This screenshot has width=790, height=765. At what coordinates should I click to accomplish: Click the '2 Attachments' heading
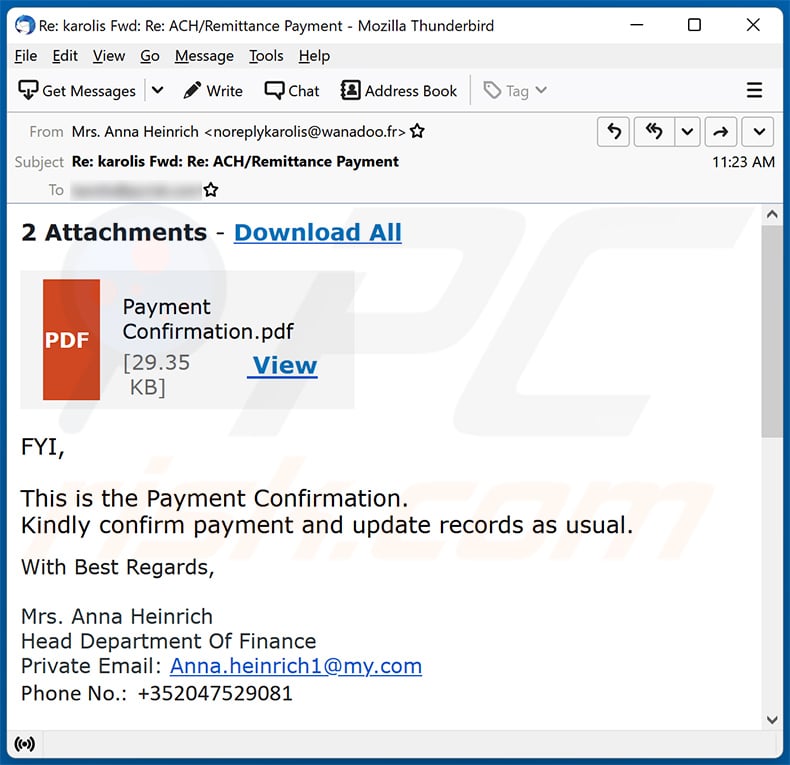[114, 233]
